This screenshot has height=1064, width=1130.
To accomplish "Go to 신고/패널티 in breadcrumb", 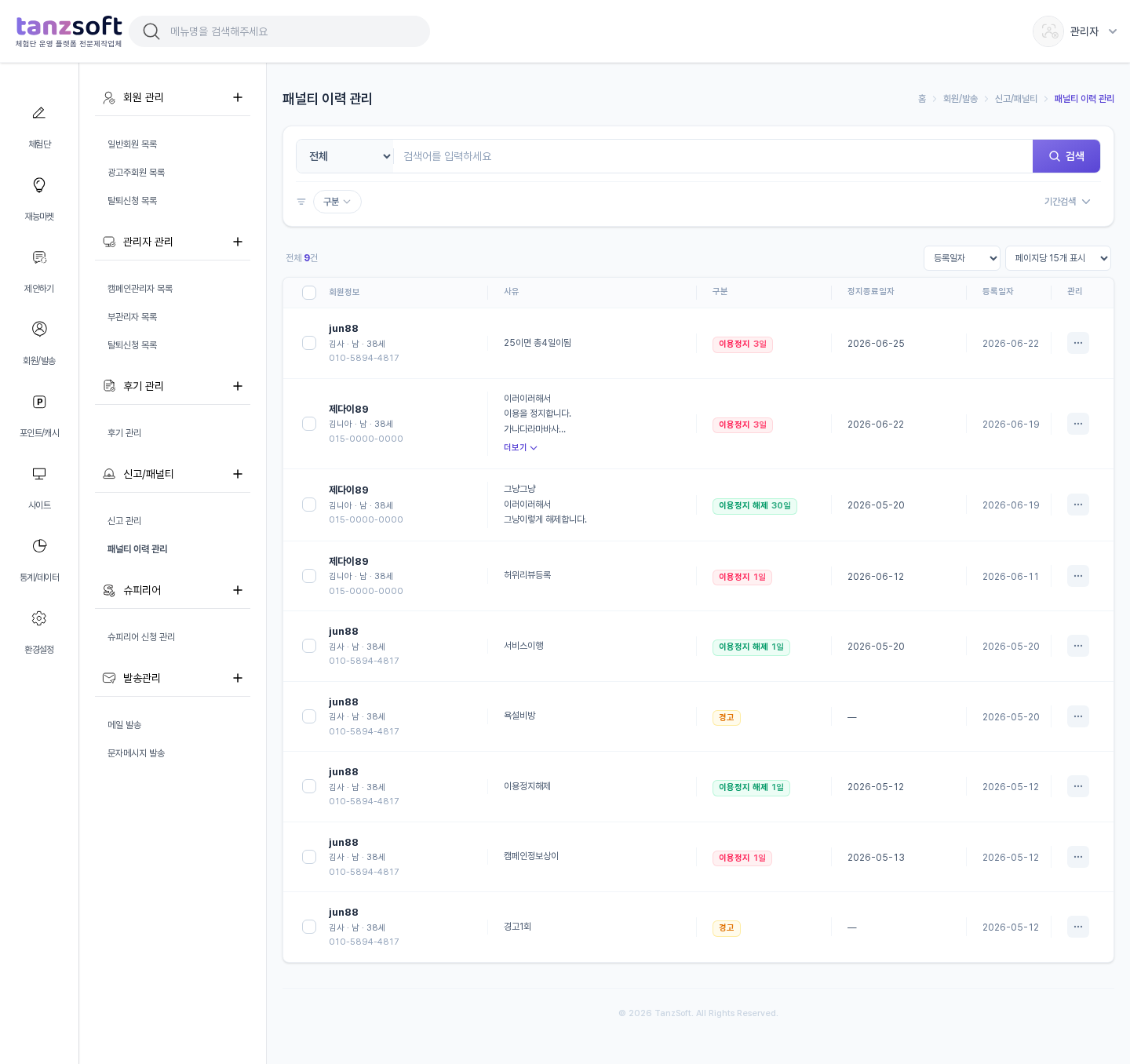I will click(x=1016, y=99).
